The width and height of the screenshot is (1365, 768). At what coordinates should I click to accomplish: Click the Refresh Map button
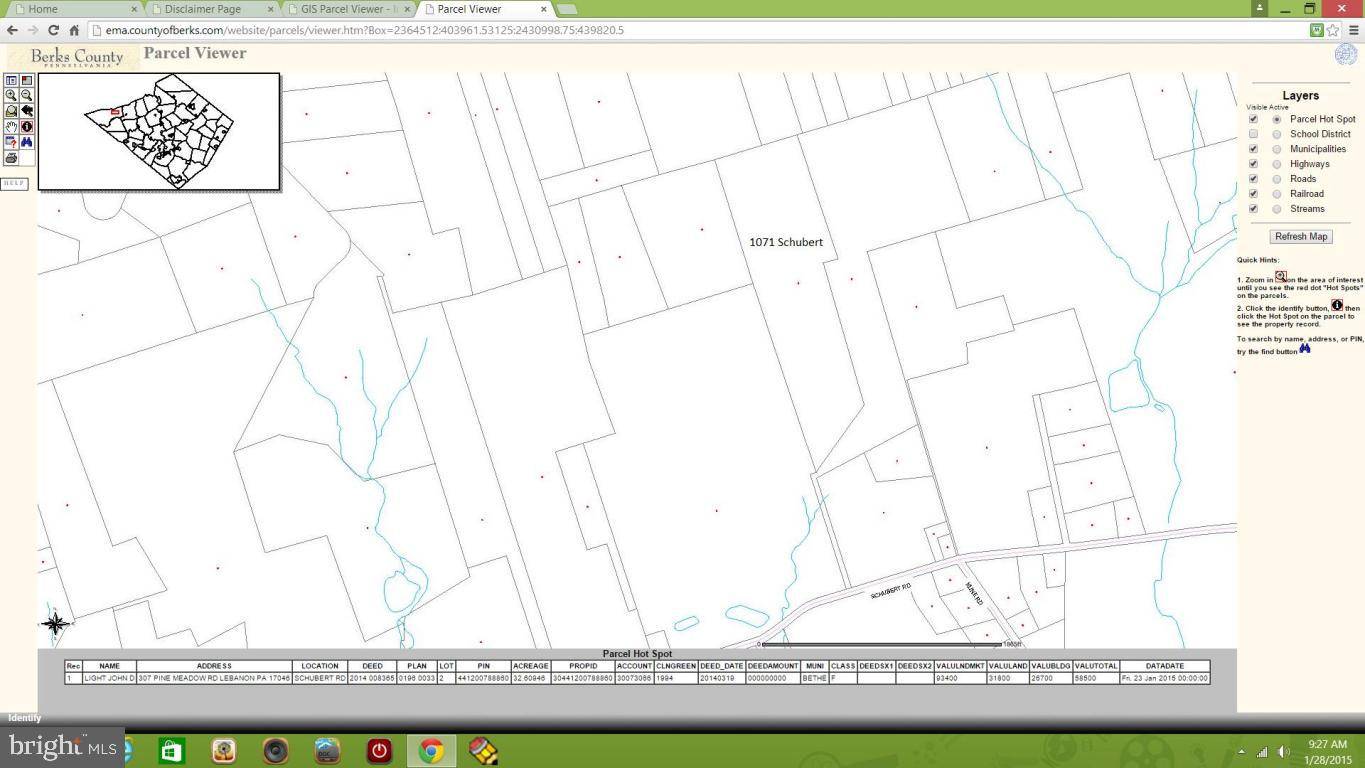coord(1301,237)
